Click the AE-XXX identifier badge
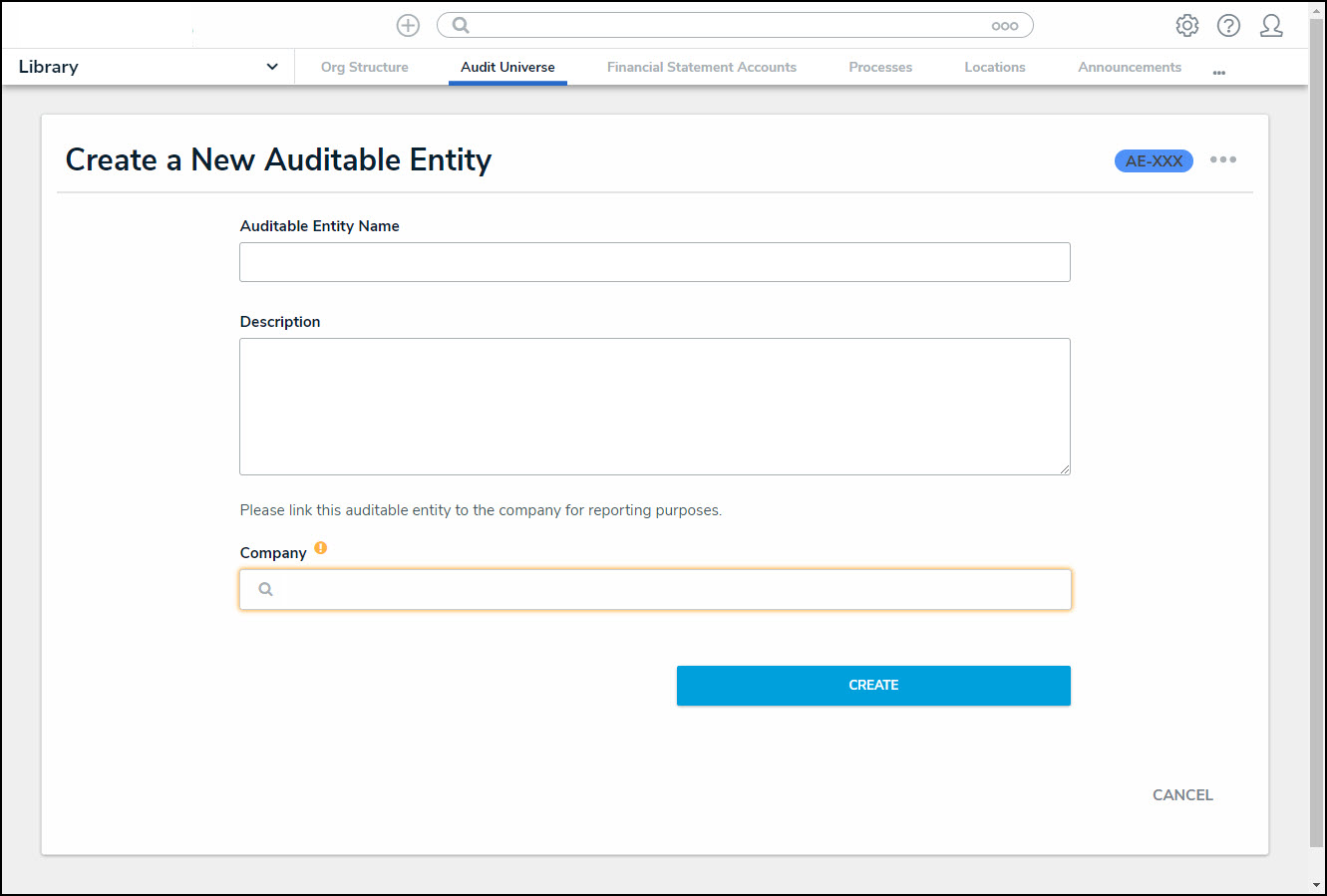Viewport: 1327px width, 896px height. [1154, 160]
